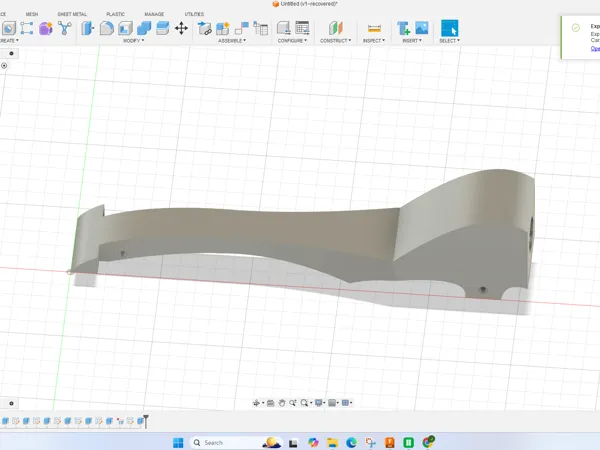Open the Windows Start menu

(x=178, y=443)
